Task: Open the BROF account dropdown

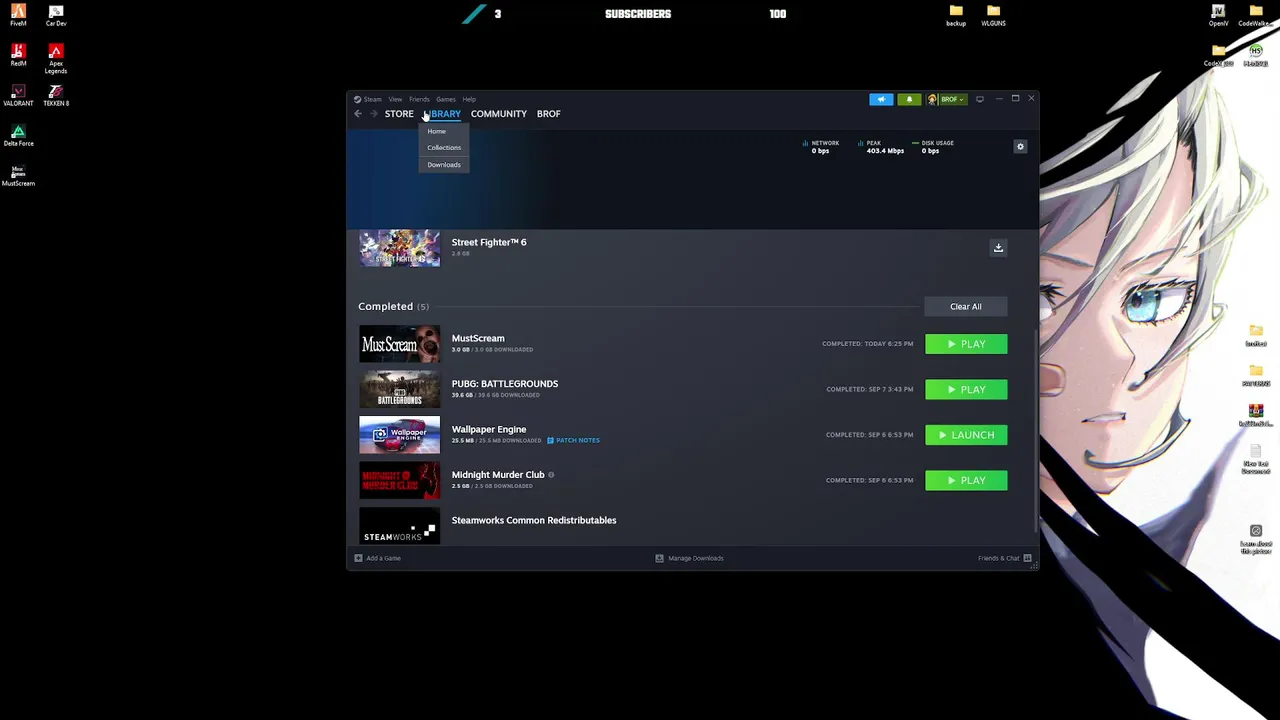Action: click(946, 99)
